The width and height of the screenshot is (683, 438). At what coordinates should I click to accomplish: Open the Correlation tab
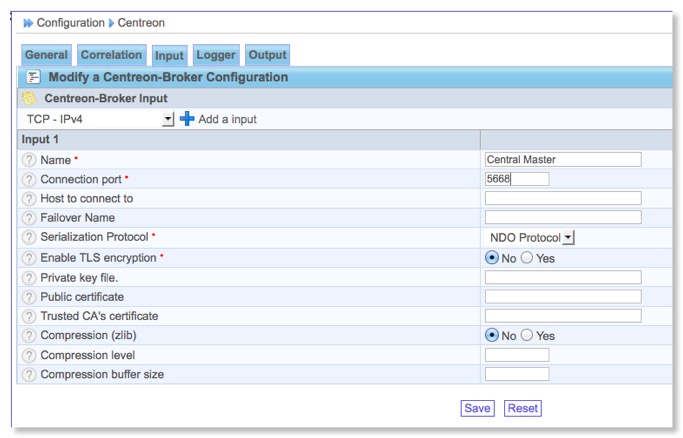[111, 56]
